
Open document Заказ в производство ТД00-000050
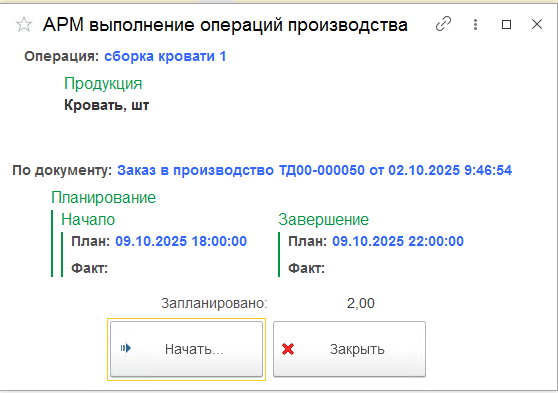(315, 170)
